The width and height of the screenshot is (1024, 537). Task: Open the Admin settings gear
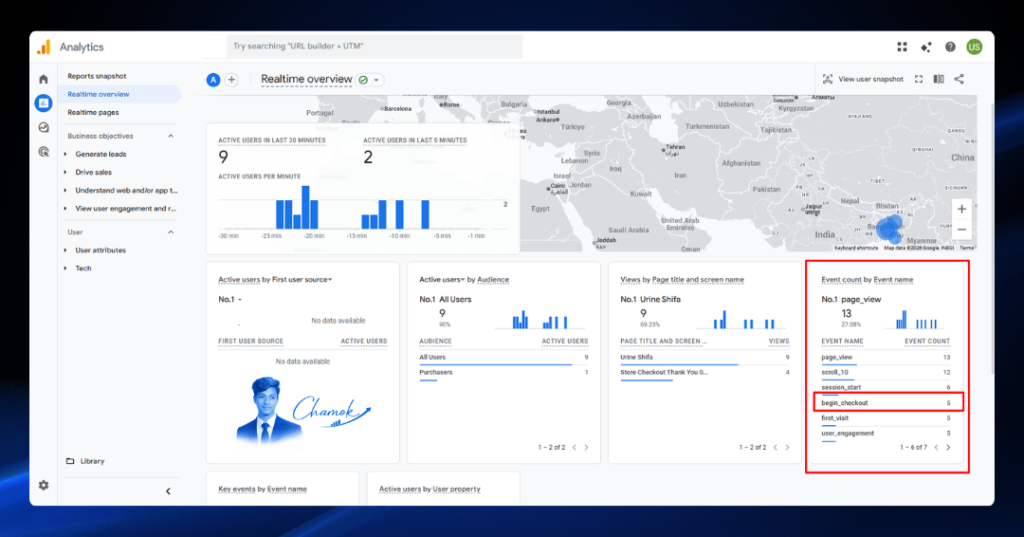coord(44,485)
